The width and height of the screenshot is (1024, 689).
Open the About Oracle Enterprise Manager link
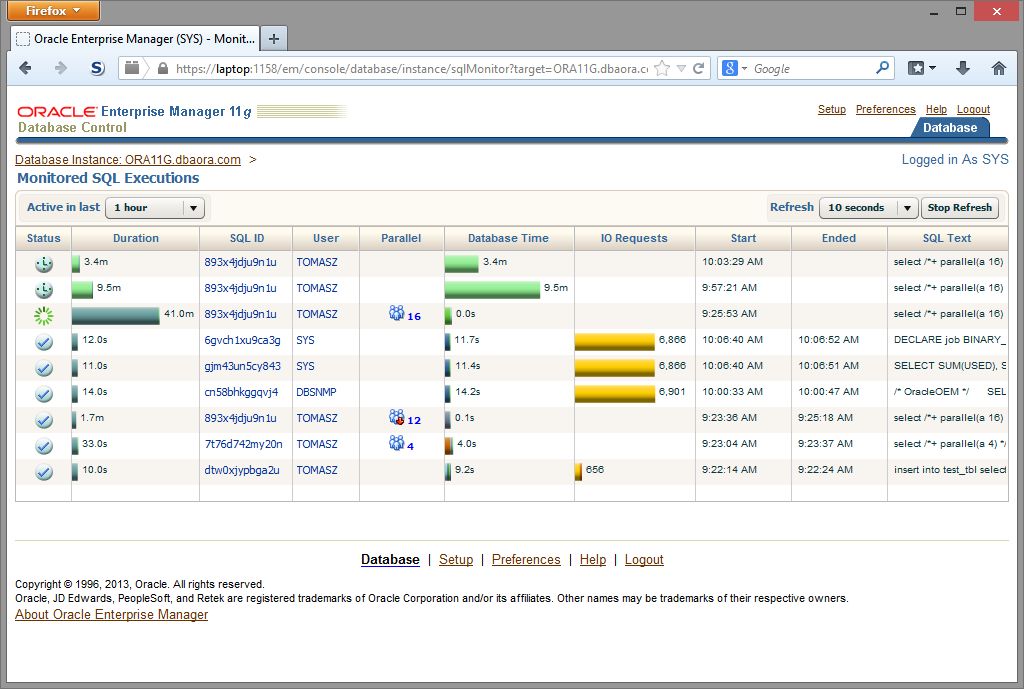tap(112, 615)
